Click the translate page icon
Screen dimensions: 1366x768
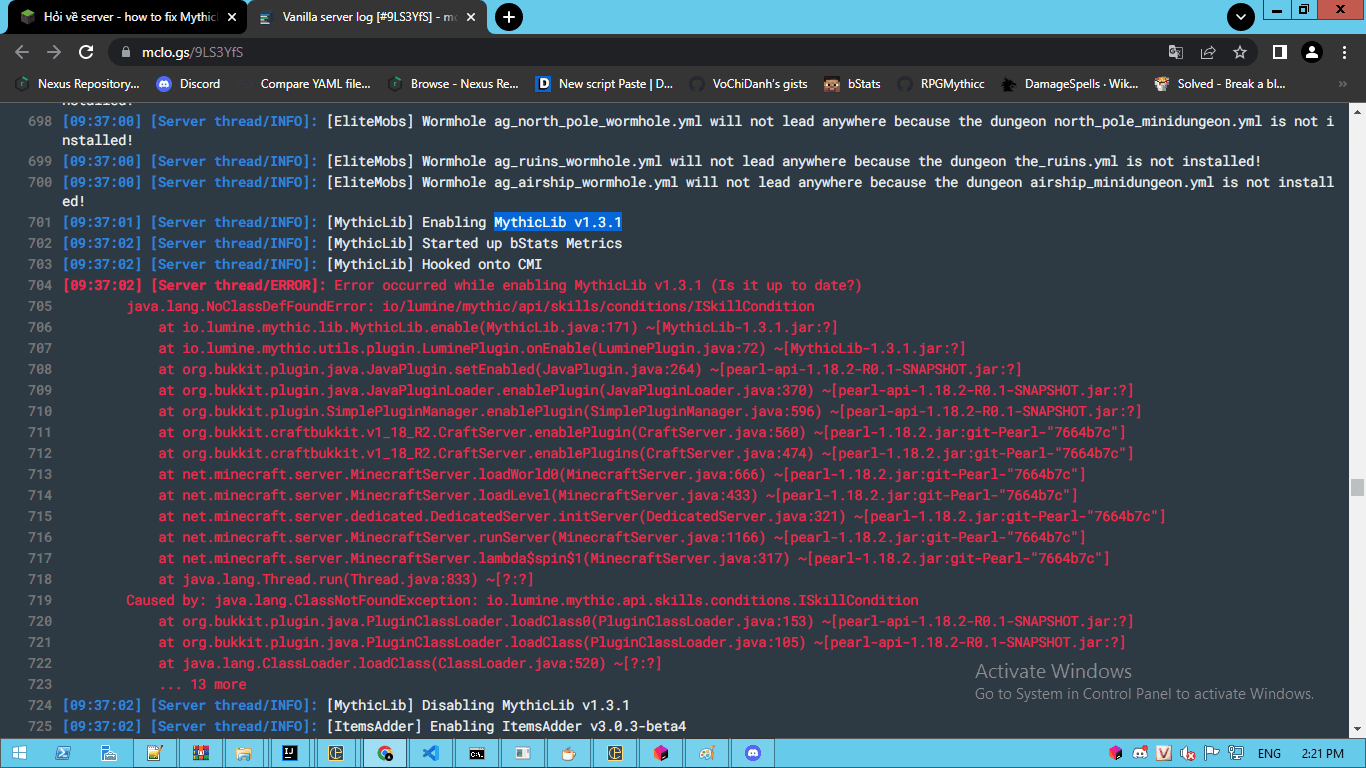1176,52
